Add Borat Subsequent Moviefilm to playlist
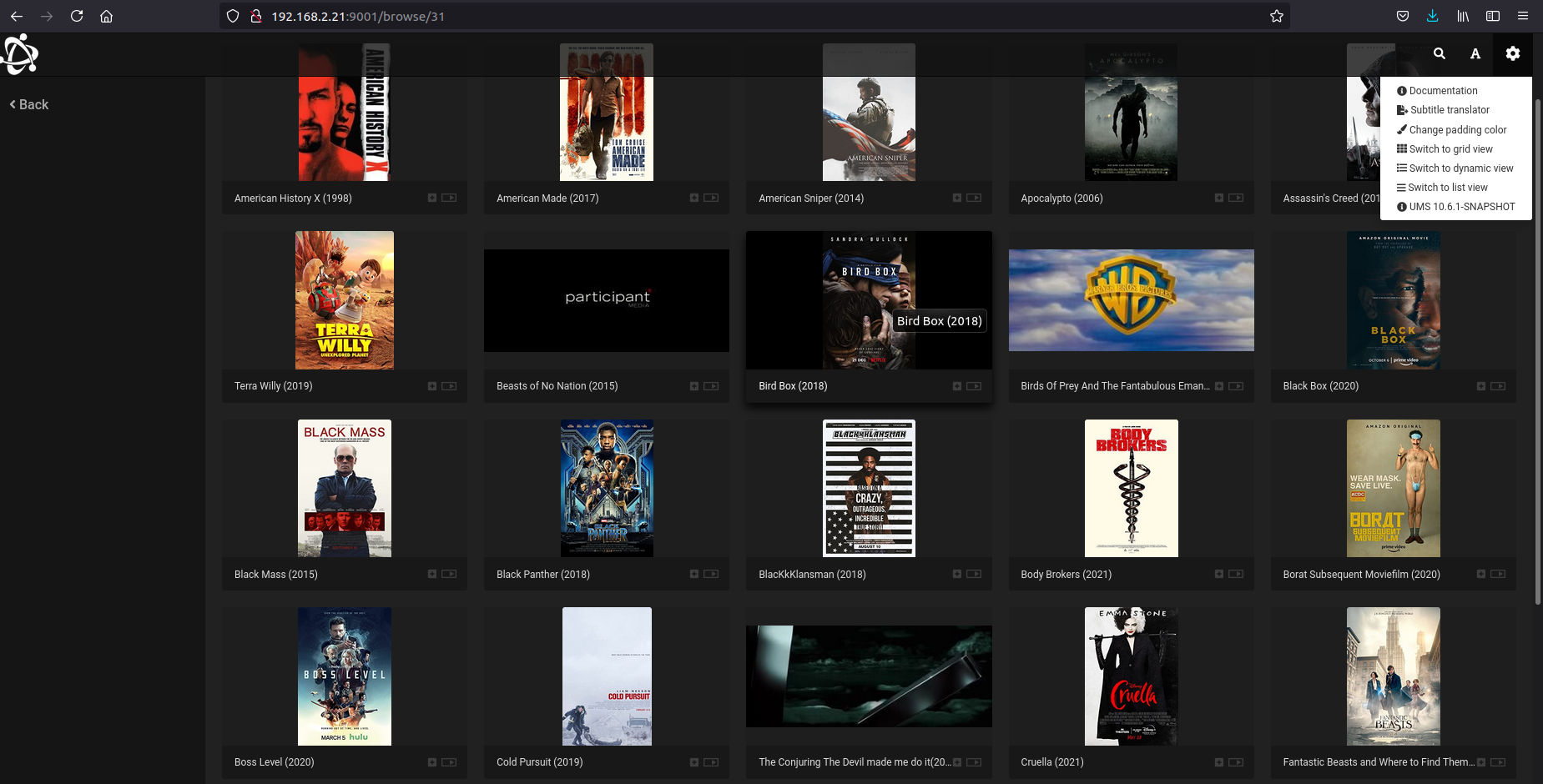 (x=1481, y=574)
